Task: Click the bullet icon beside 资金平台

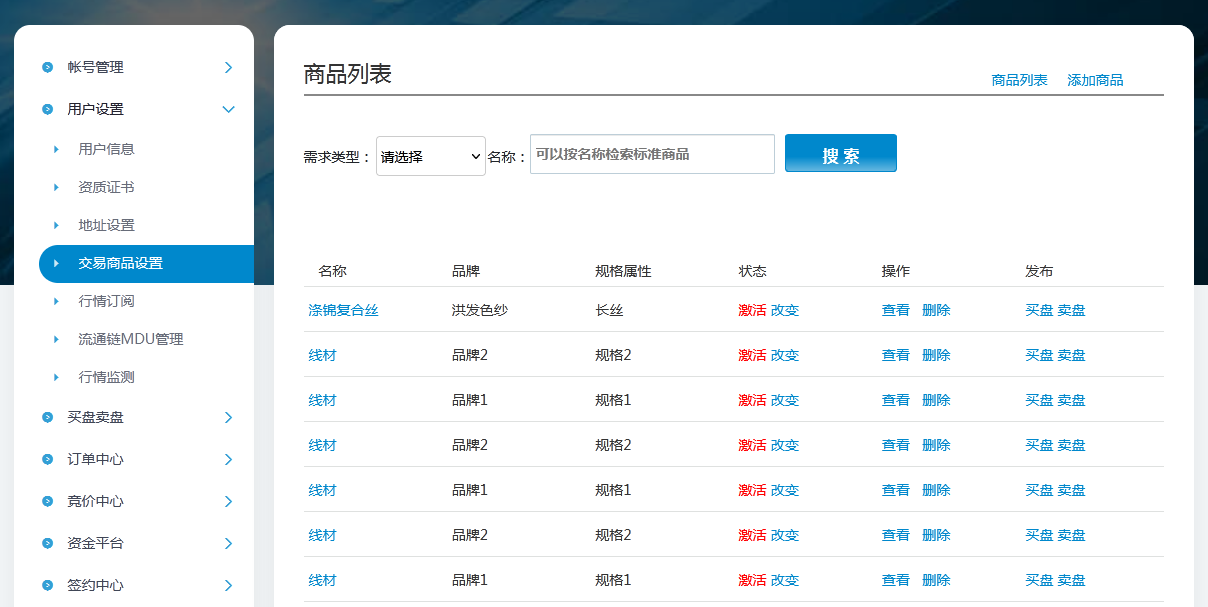Action: point(47,543)
